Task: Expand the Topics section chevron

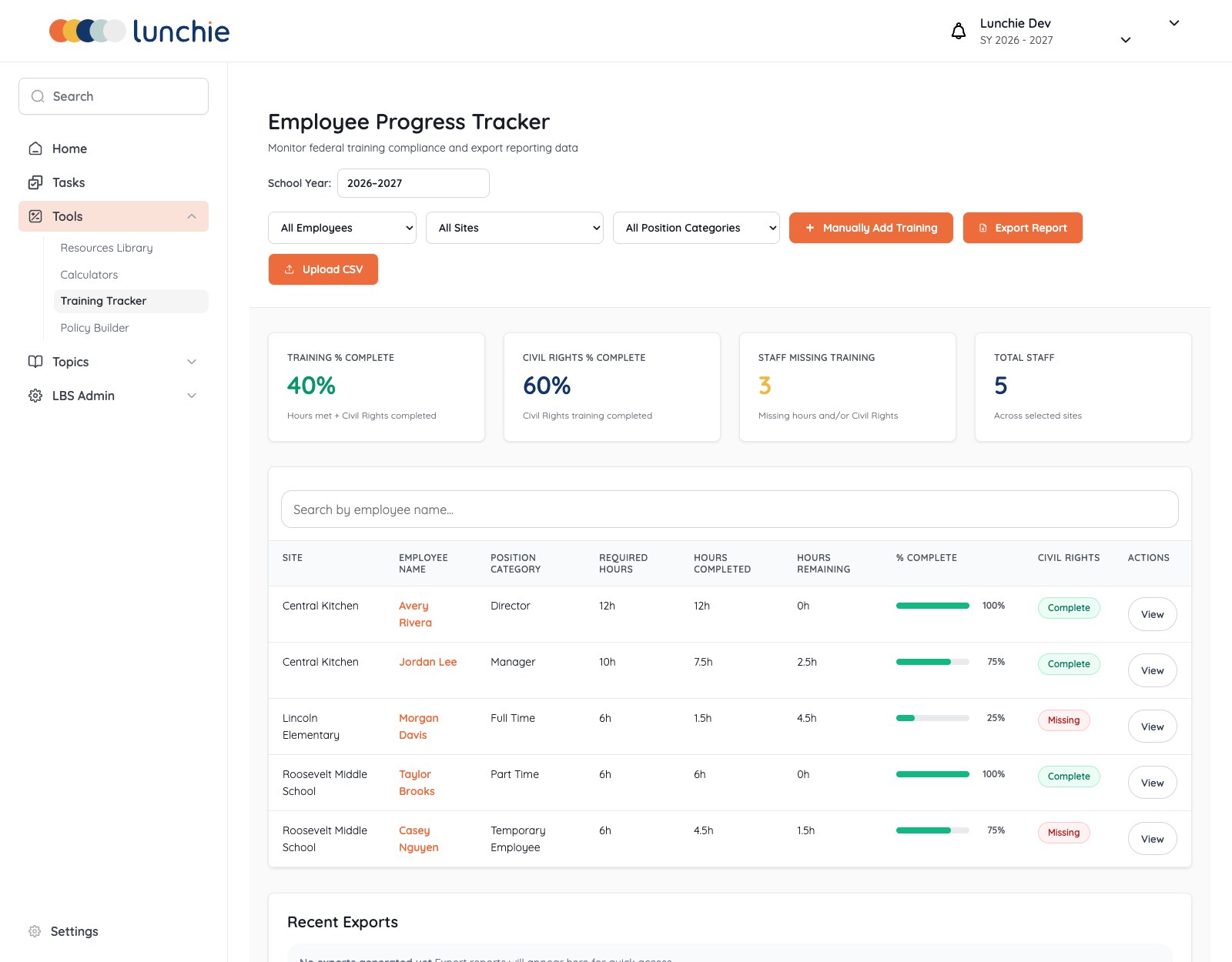Action: 192,362
